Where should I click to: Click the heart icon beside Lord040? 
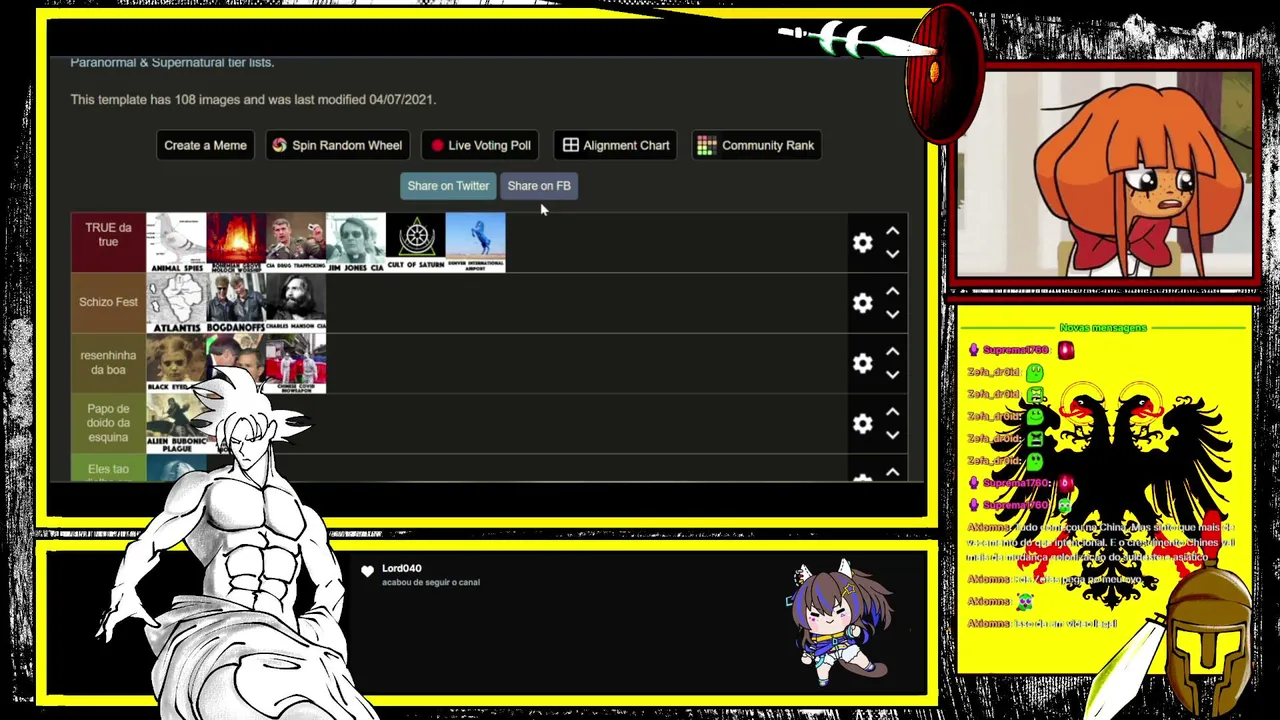(x=367, y=571)
